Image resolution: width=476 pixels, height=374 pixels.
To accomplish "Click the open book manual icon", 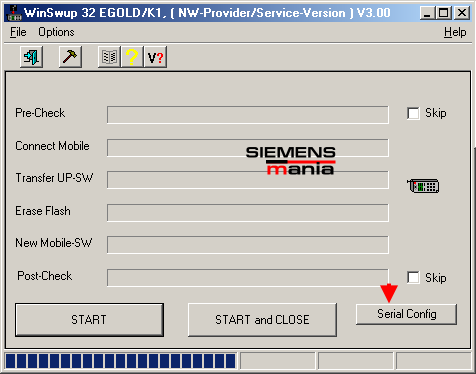I will (109, 57).
